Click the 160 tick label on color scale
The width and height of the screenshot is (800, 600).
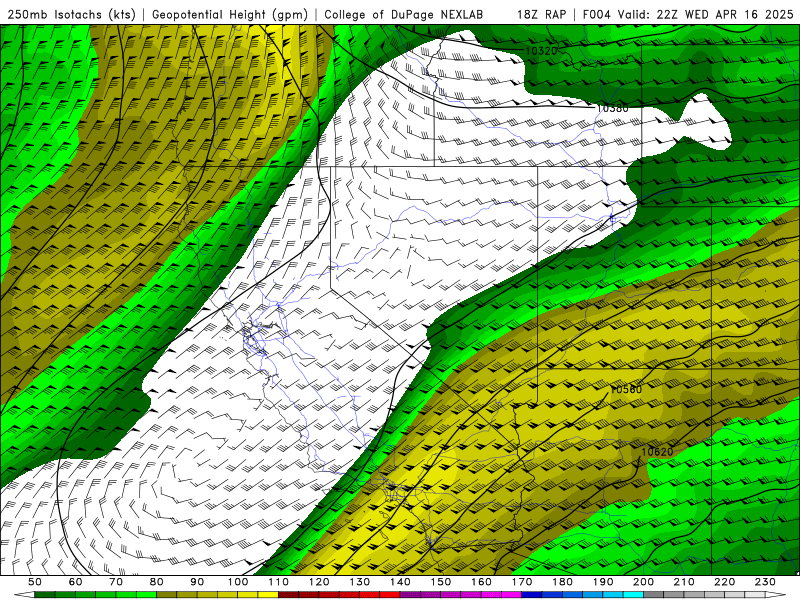481,582
